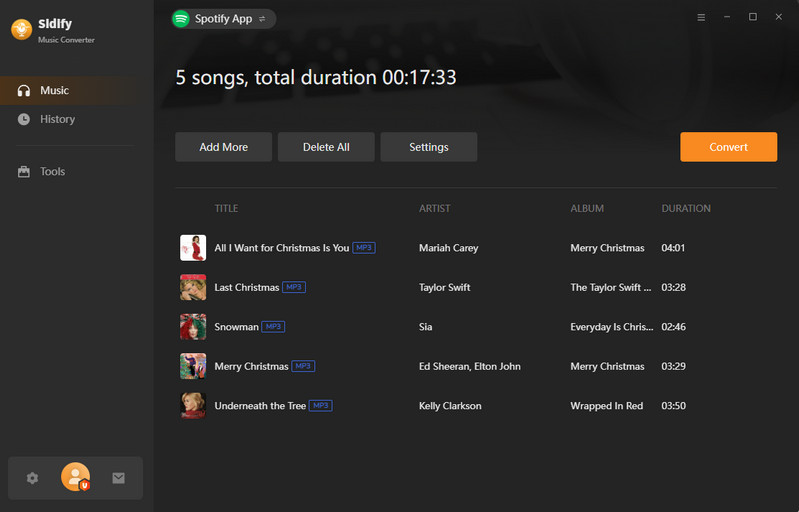Select song title 'Last Christmas'
This screenshot has width=799, height=512.
click(247, 287)
